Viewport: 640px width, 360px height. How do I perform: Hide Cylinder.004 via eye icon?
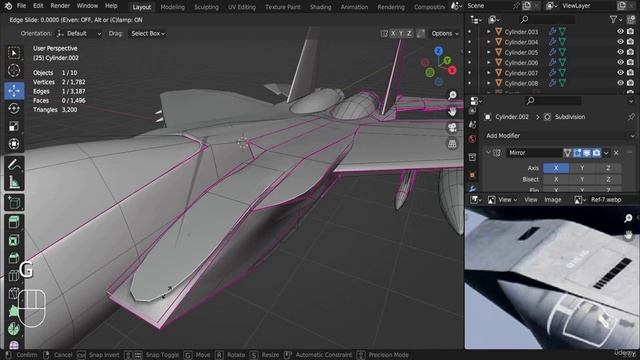pos(620,42)
